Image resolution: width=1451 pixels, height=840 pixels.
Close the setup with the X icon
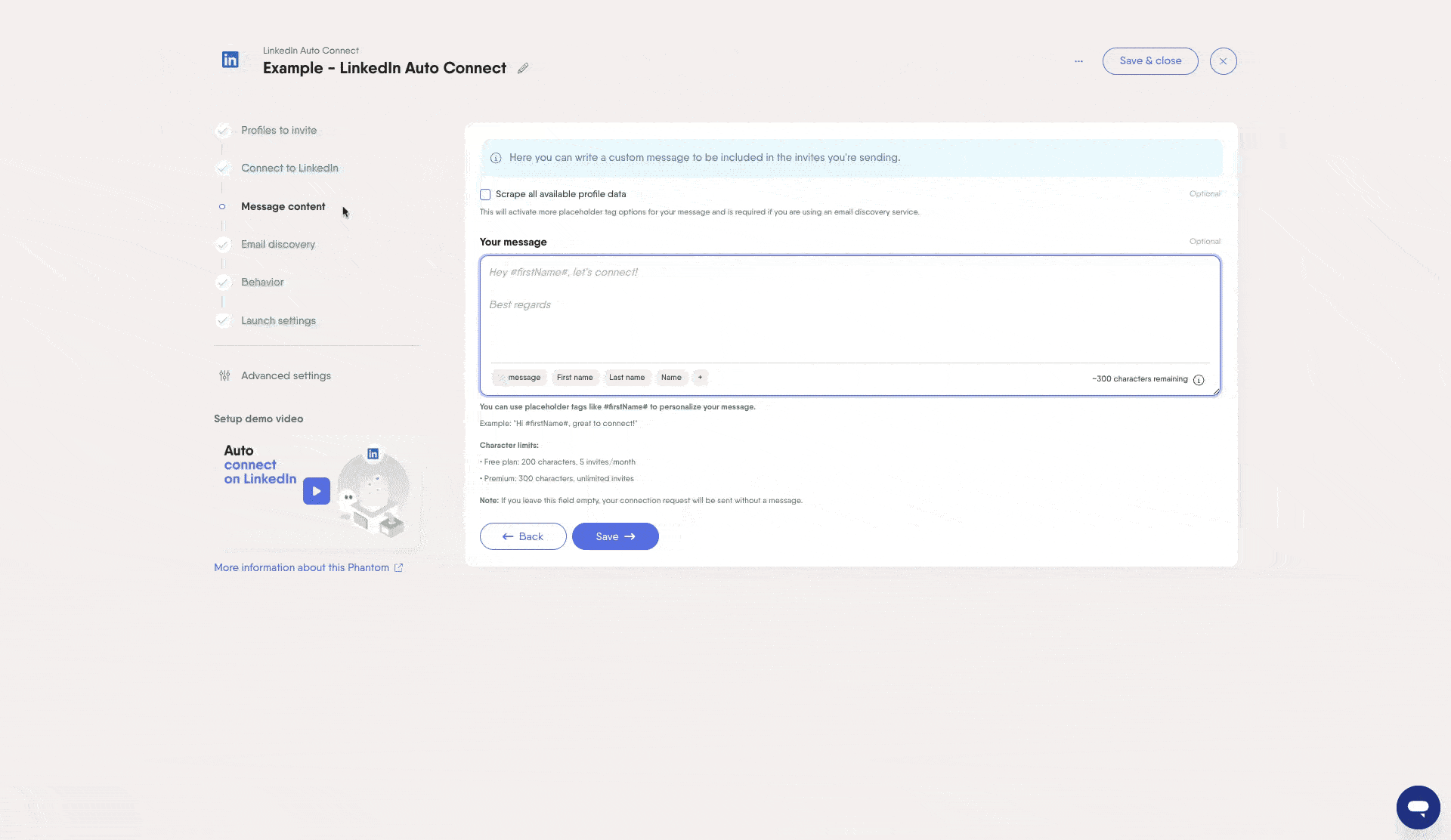(x=1223, y=61)
